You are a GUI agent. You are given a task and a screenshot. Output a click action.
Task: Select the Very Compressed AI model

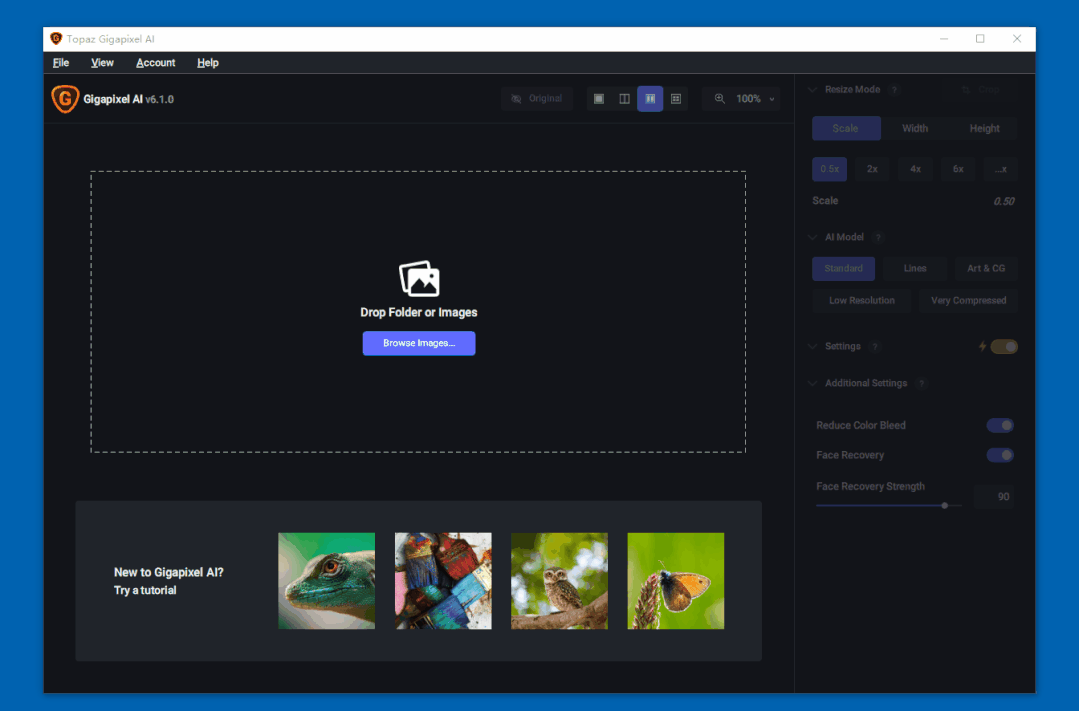968,301
